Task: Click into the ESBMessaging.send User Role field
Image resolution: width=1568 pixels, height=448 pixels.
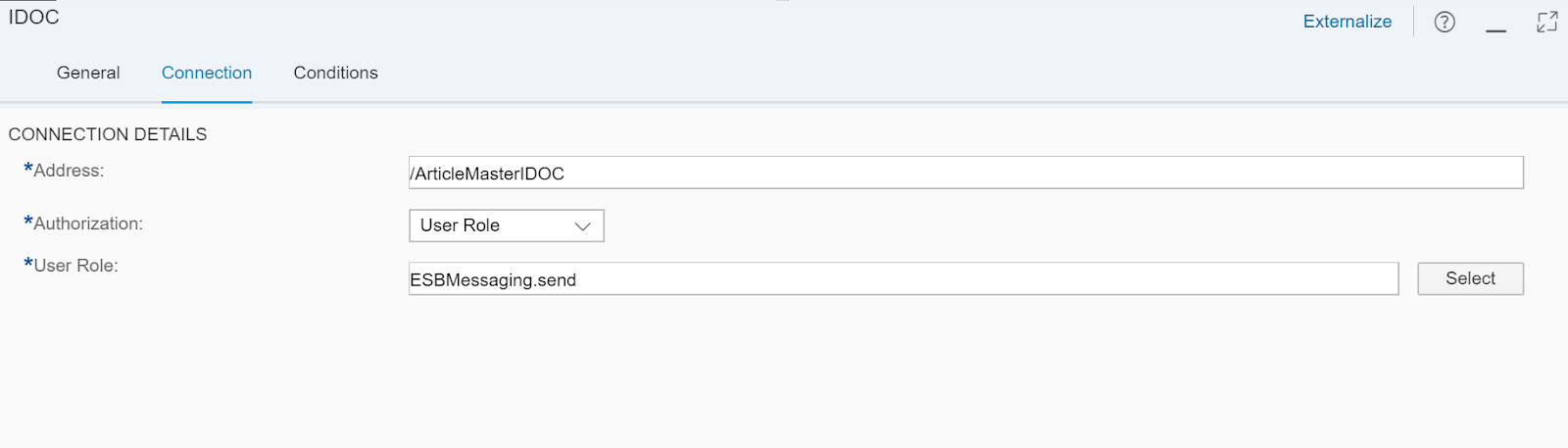Action: (903, 278)
